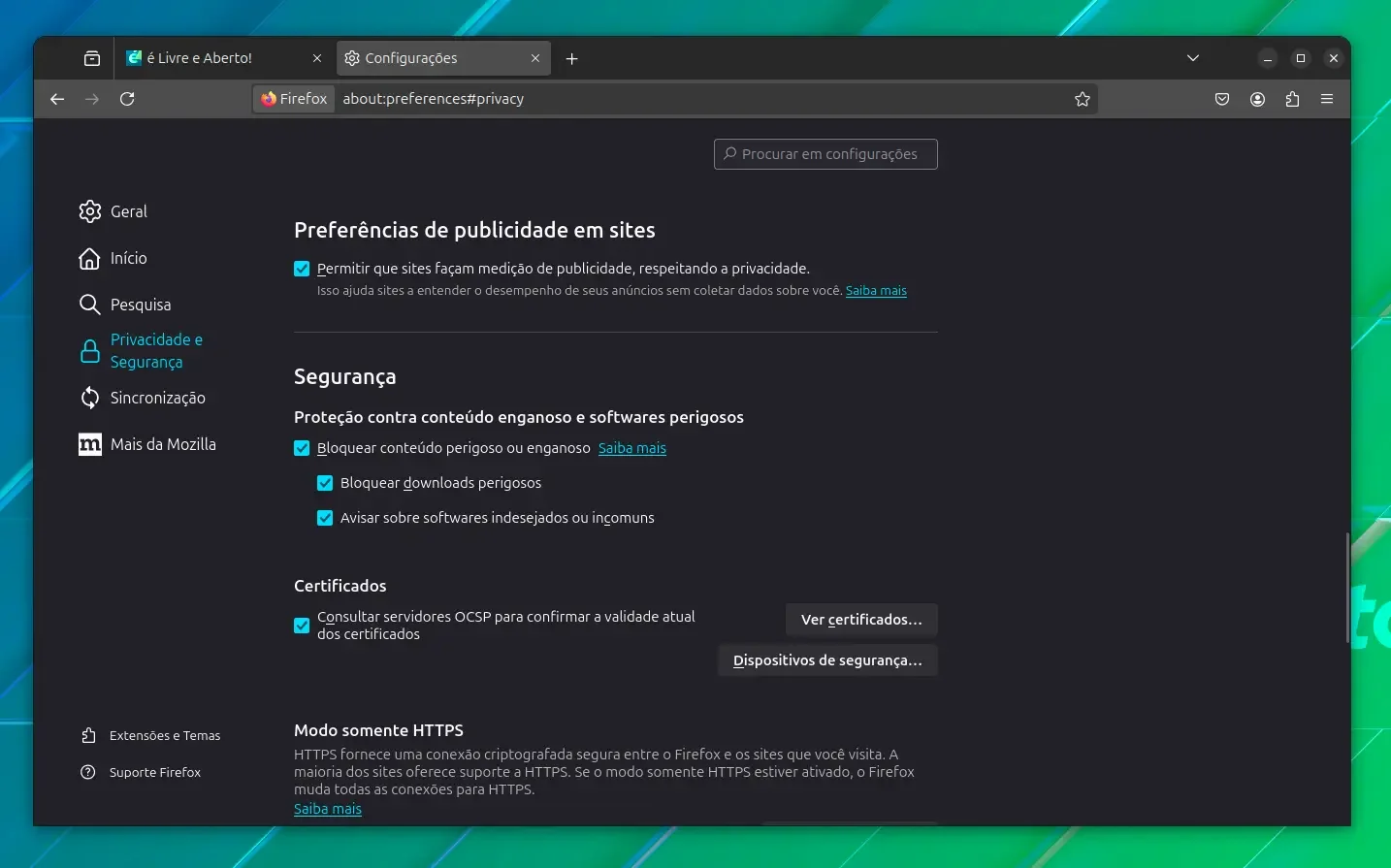This screenshot has width=1391, height=868.
Task: Maximize the Firefox window
Action: [x=1301, y=58]
